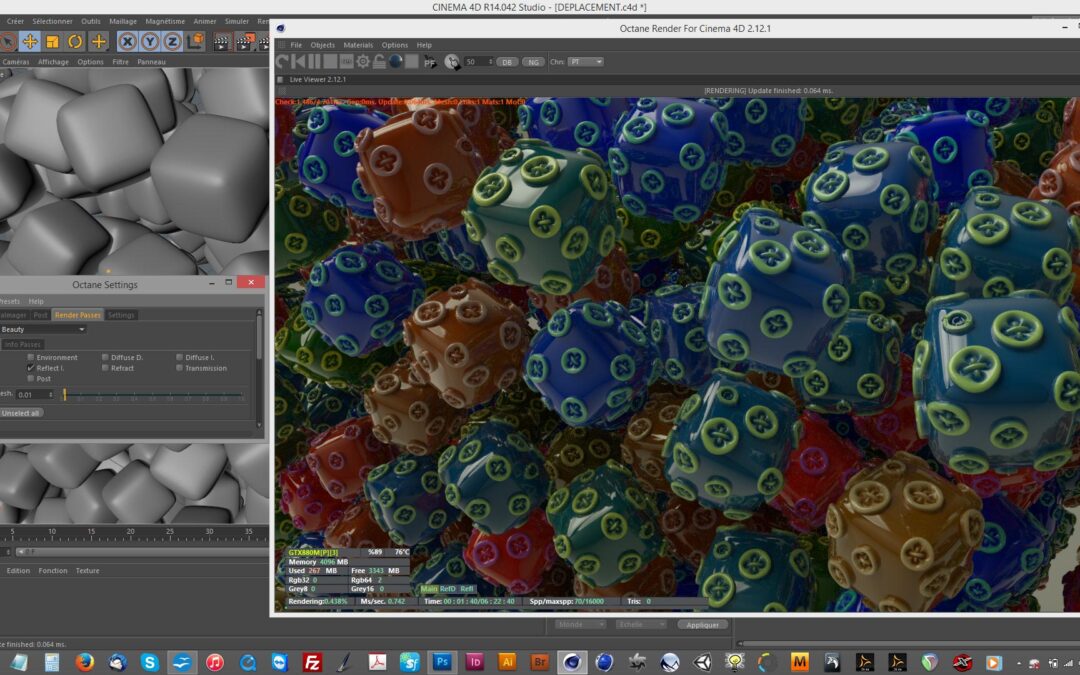The image size is (1080, 675).
Task: Toggle the Z axis lock
Action: [x=172, y=41]
